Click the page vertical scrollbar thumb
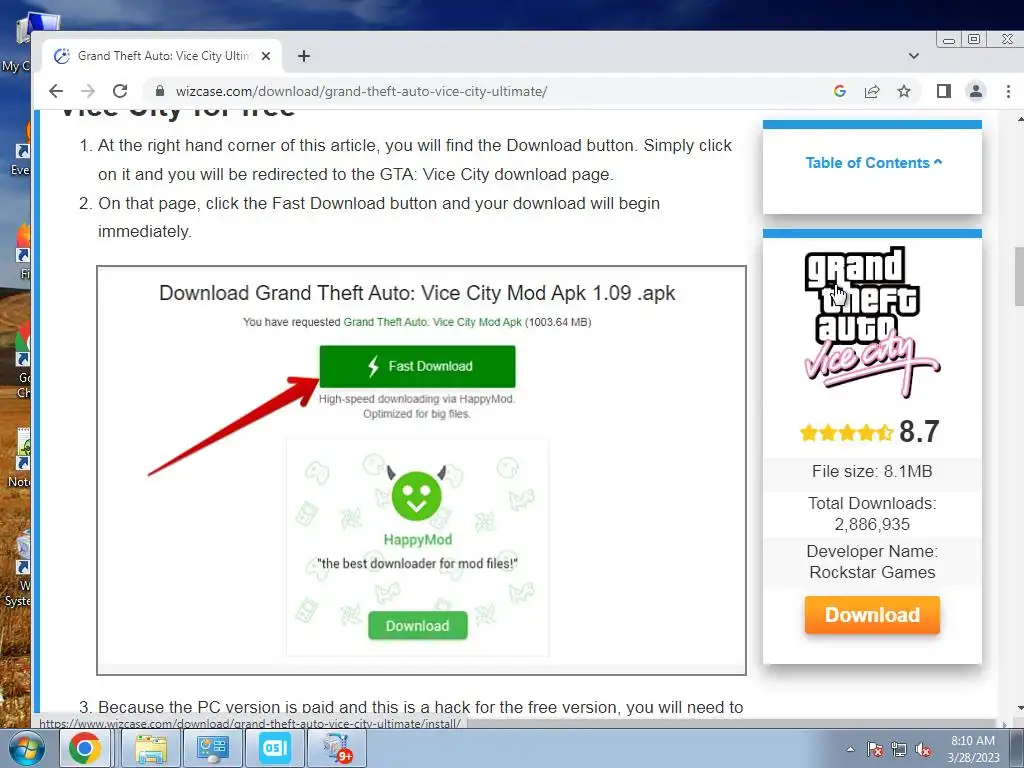1024x768 pixels. pyautogui.click(x=1018, y=276)
